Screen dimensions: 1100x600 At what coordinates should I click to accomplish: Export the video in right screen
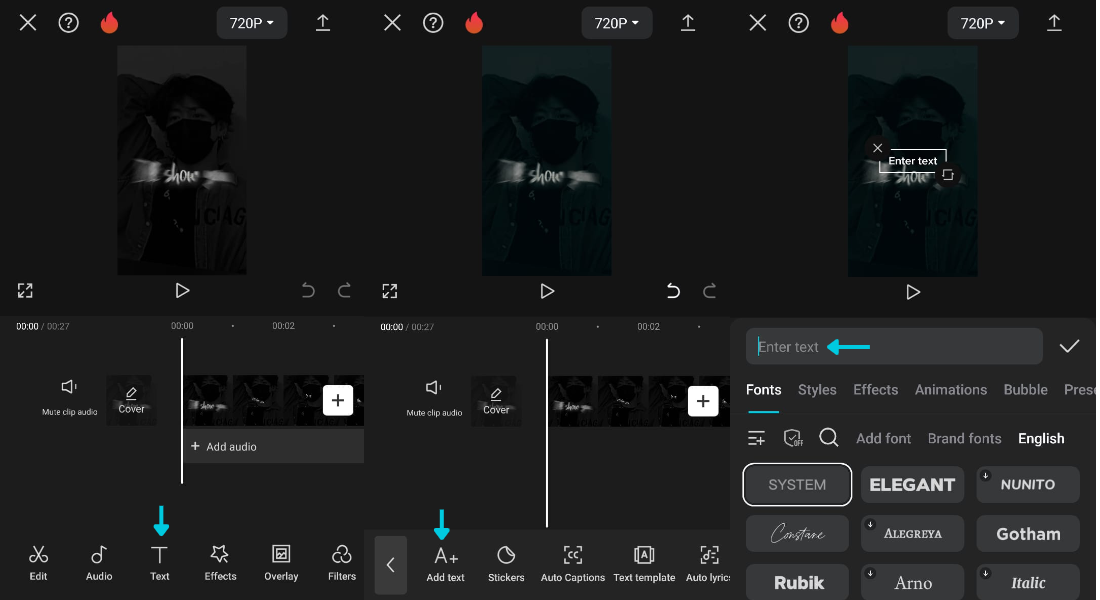1054,23
